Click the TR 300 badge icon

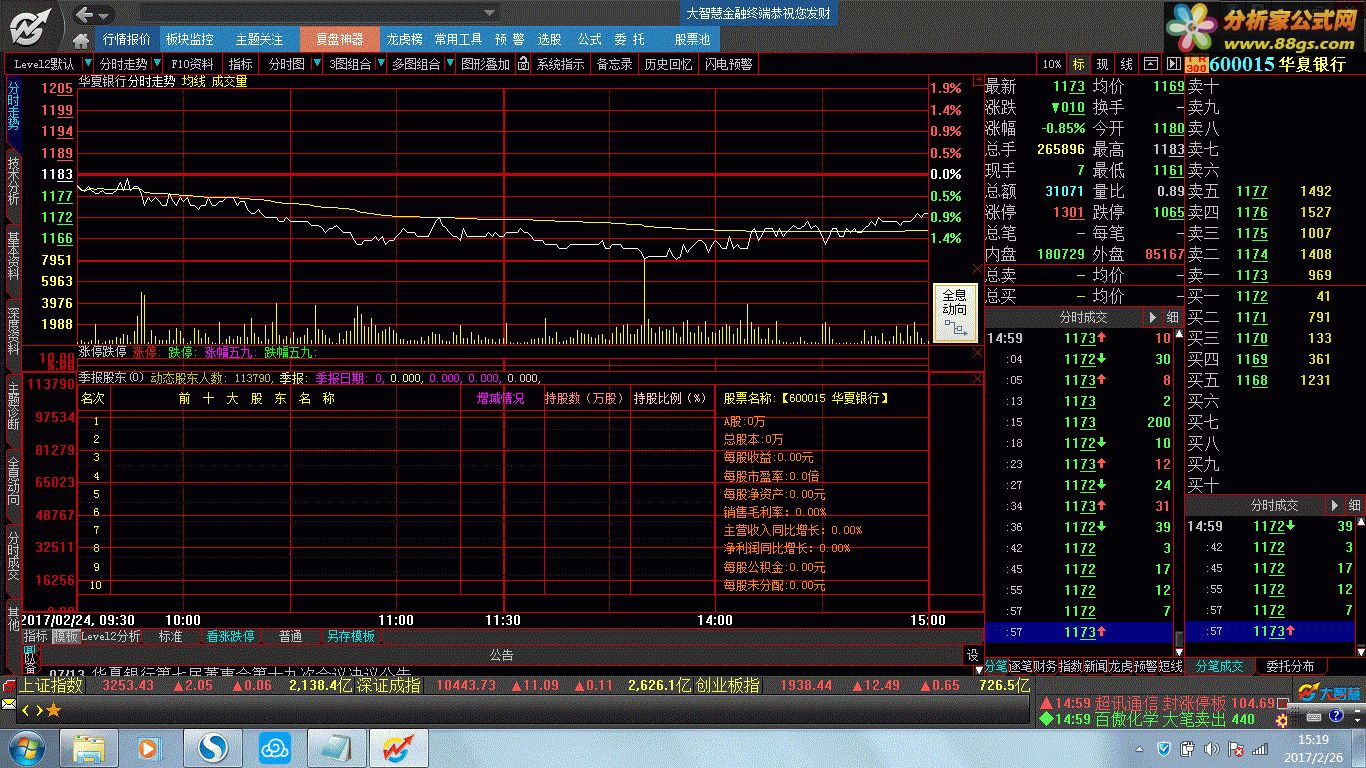tap(1196, 64)
